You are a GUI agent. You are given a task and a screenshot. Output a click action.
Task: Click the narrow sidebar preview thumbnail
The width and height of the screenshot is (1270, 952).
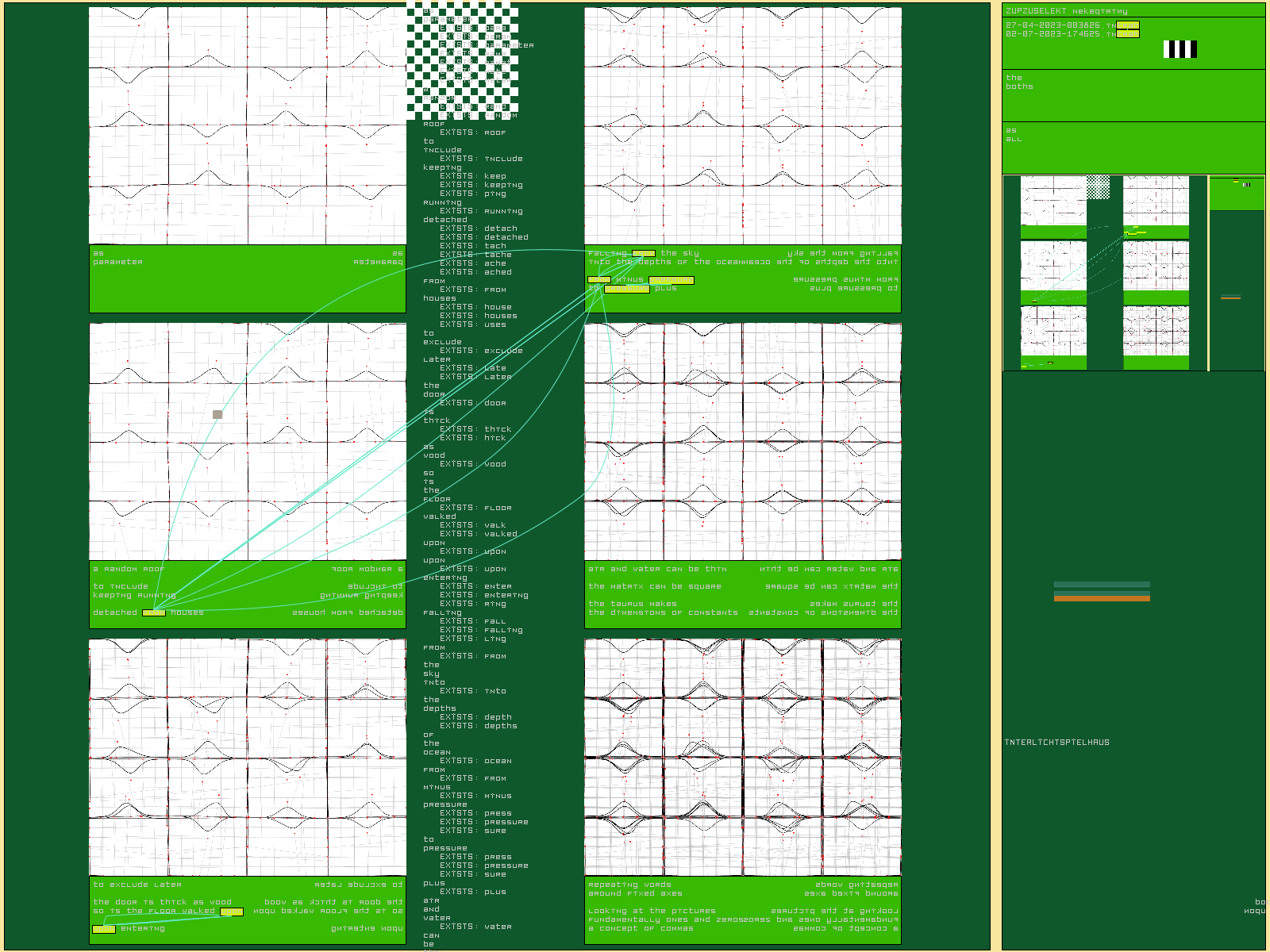coord(1236,273)
